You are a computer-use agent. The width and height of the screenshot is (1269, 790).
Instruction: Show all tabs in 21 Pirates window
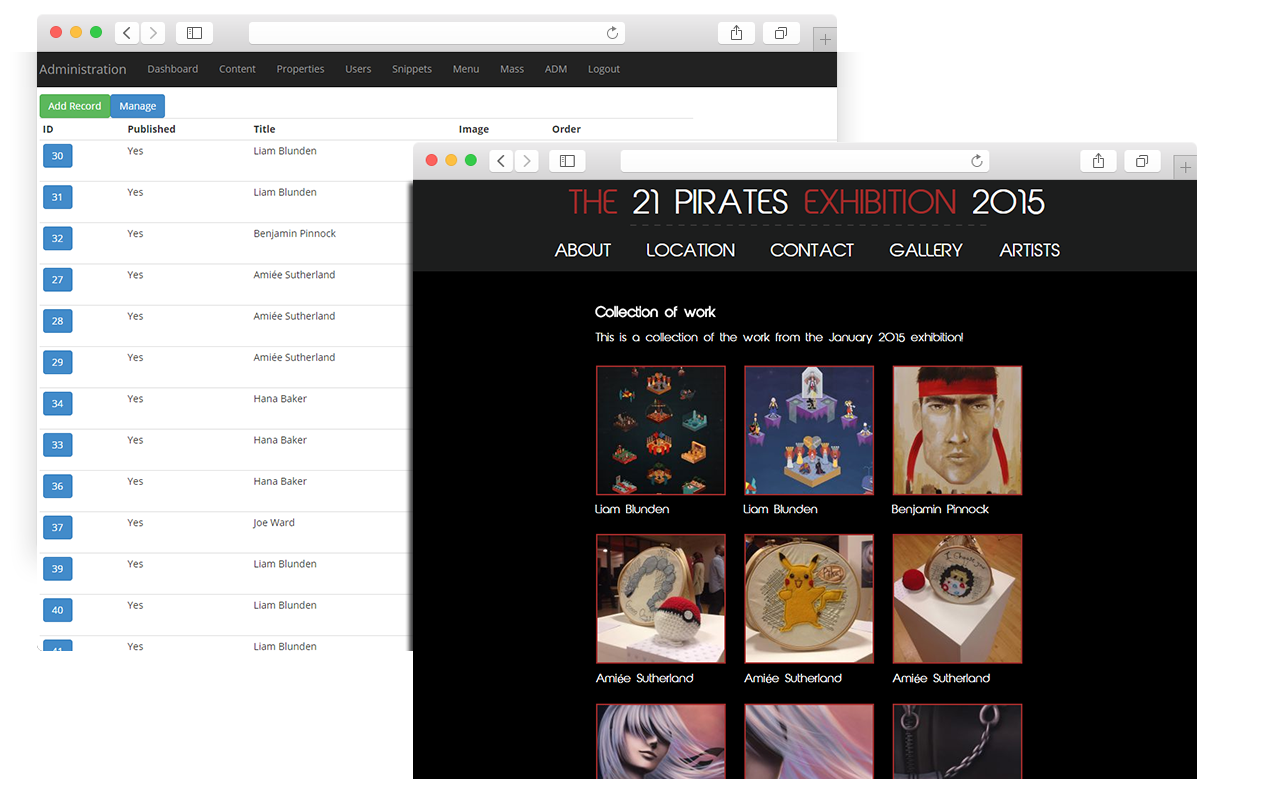(x=1142, y=161)
